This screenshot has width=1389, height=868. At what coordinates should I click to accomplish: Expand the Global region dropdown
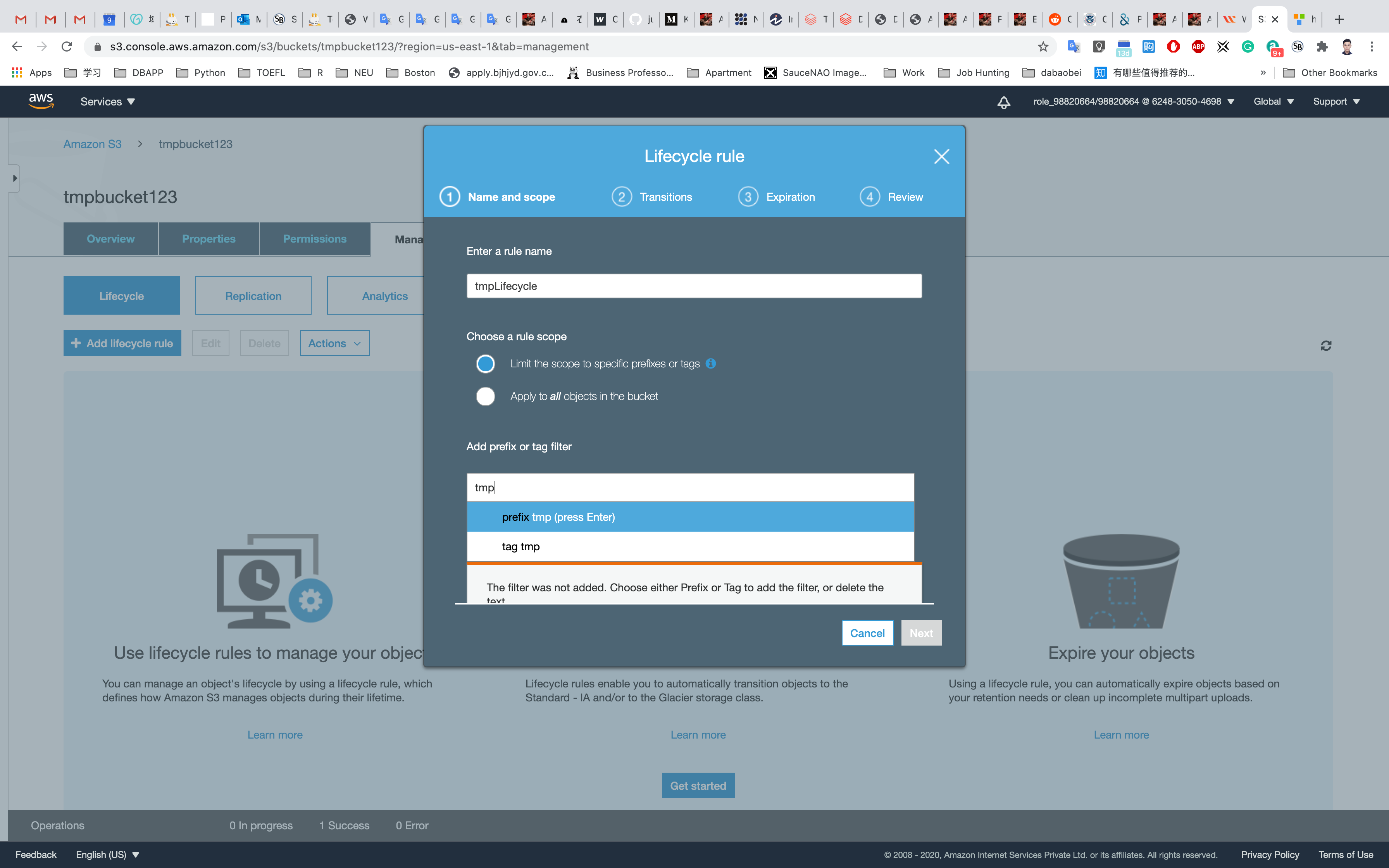pos(1273,102)
